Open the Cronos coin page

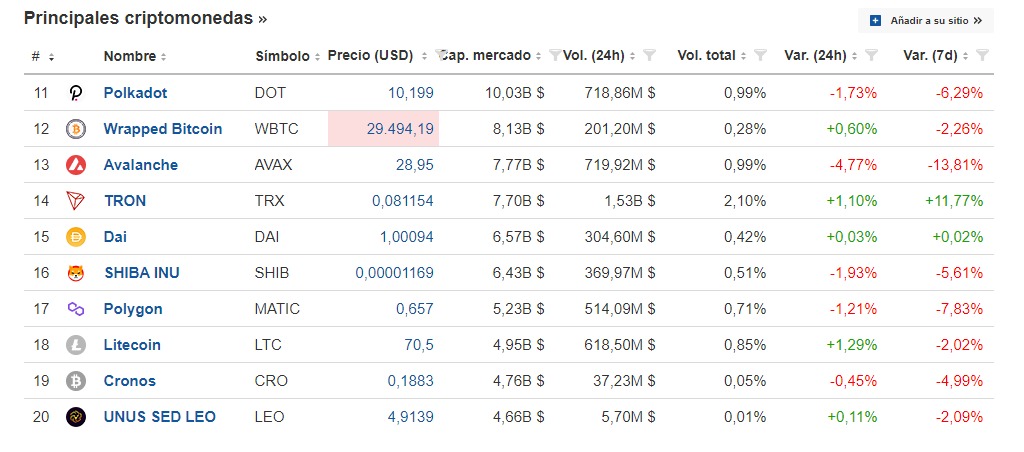129,380
